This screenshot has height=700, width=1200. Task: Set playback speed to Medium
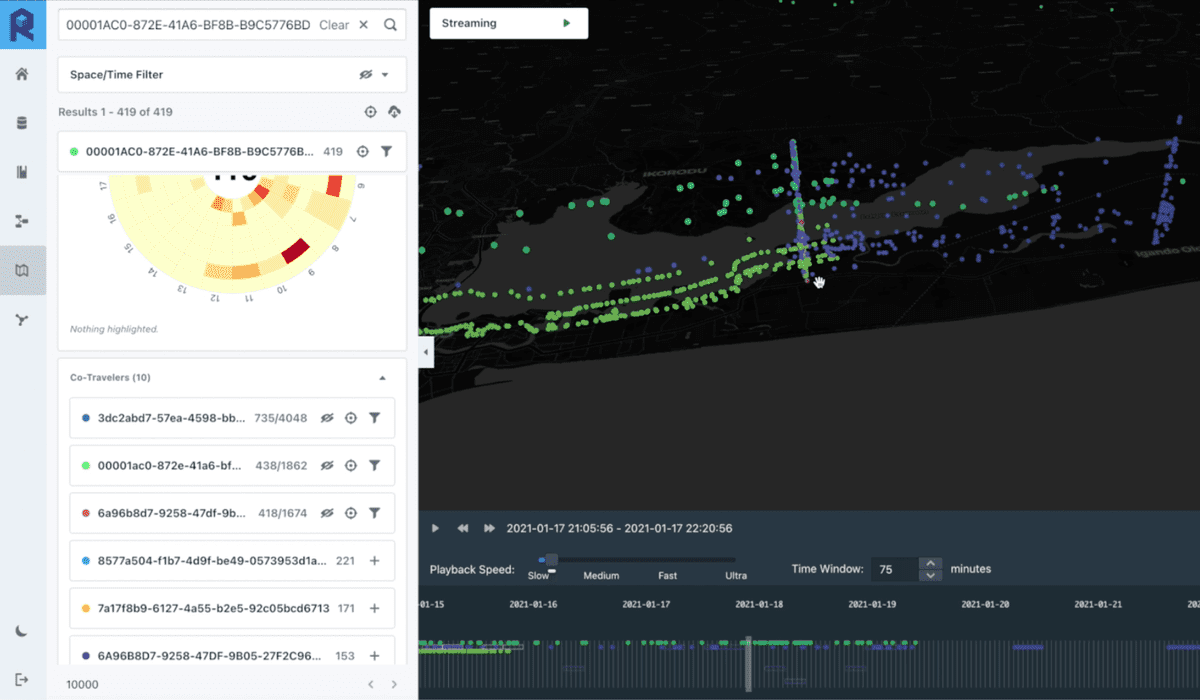601,575
